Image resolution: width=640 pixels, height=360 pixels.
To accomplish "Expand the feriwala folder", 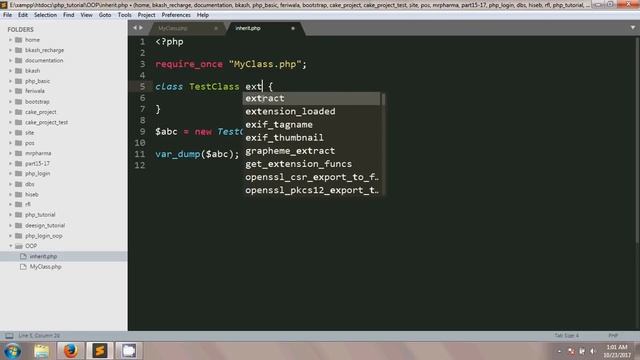I will point(11,91).
